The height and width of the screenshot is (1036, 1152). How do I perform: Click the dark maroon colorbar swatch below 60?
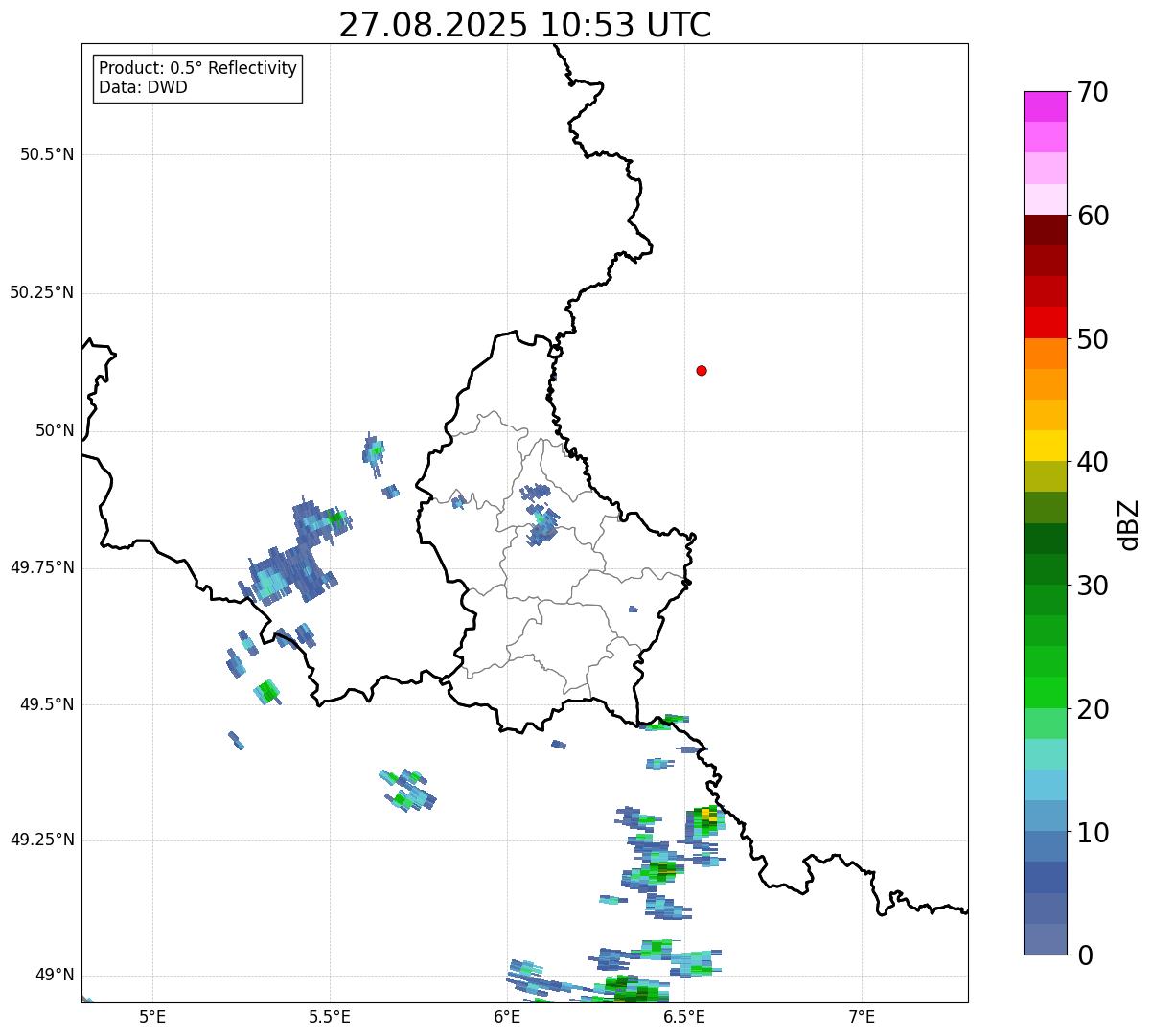click(1046, 230)
